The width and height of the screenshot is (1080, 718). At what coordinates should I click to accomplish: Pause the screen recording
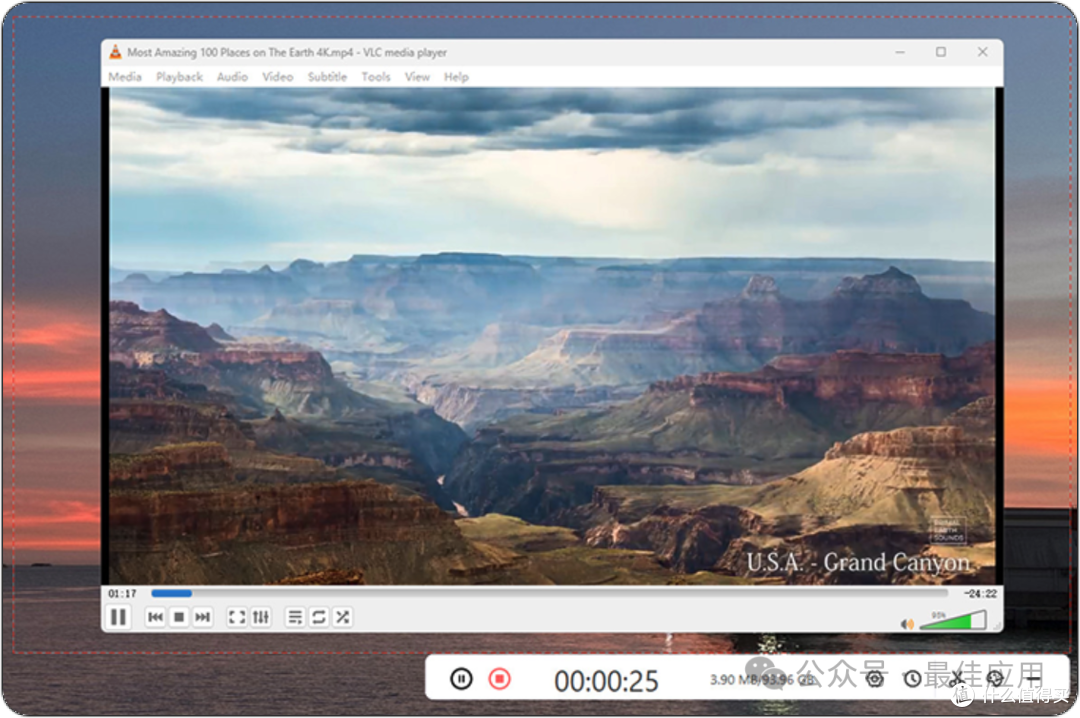[461, 679]
